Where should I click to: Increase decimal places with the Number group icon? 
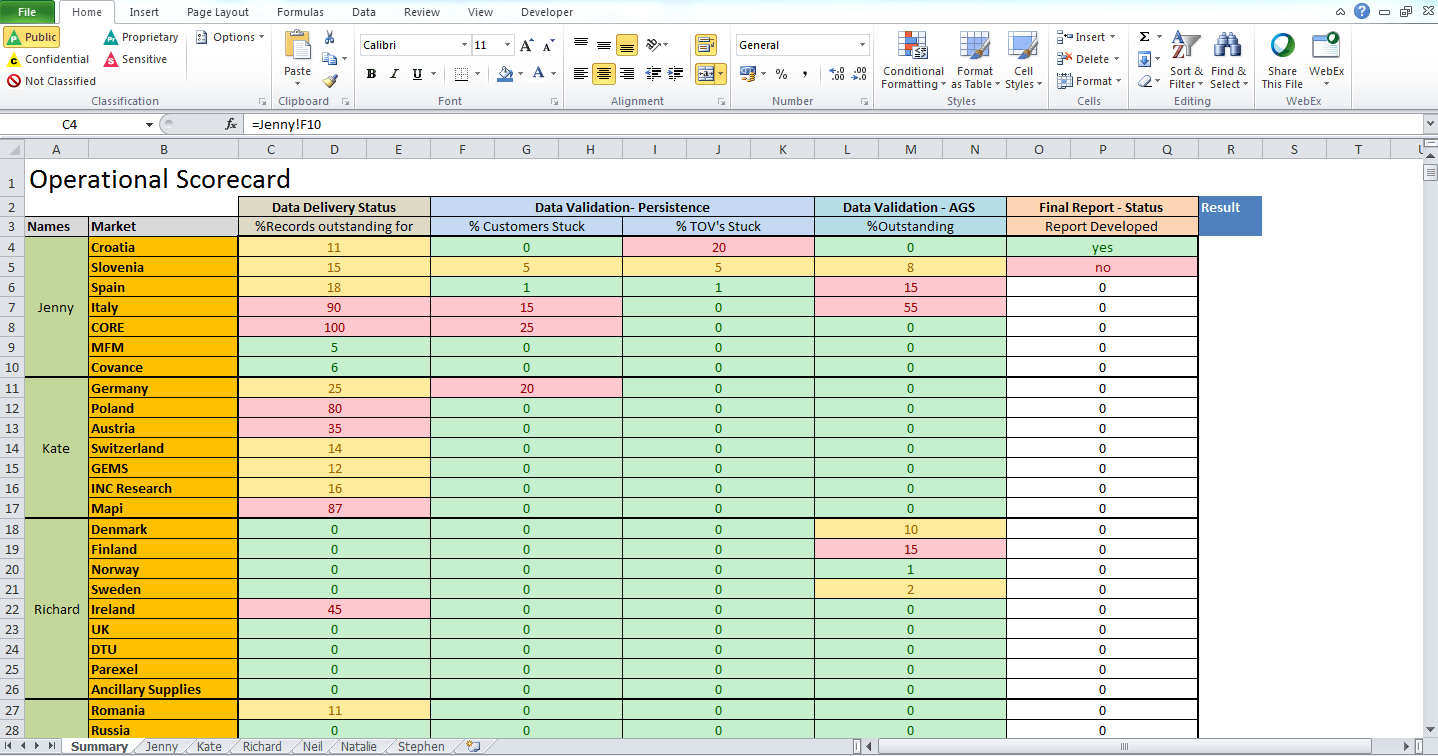(836, 74)
